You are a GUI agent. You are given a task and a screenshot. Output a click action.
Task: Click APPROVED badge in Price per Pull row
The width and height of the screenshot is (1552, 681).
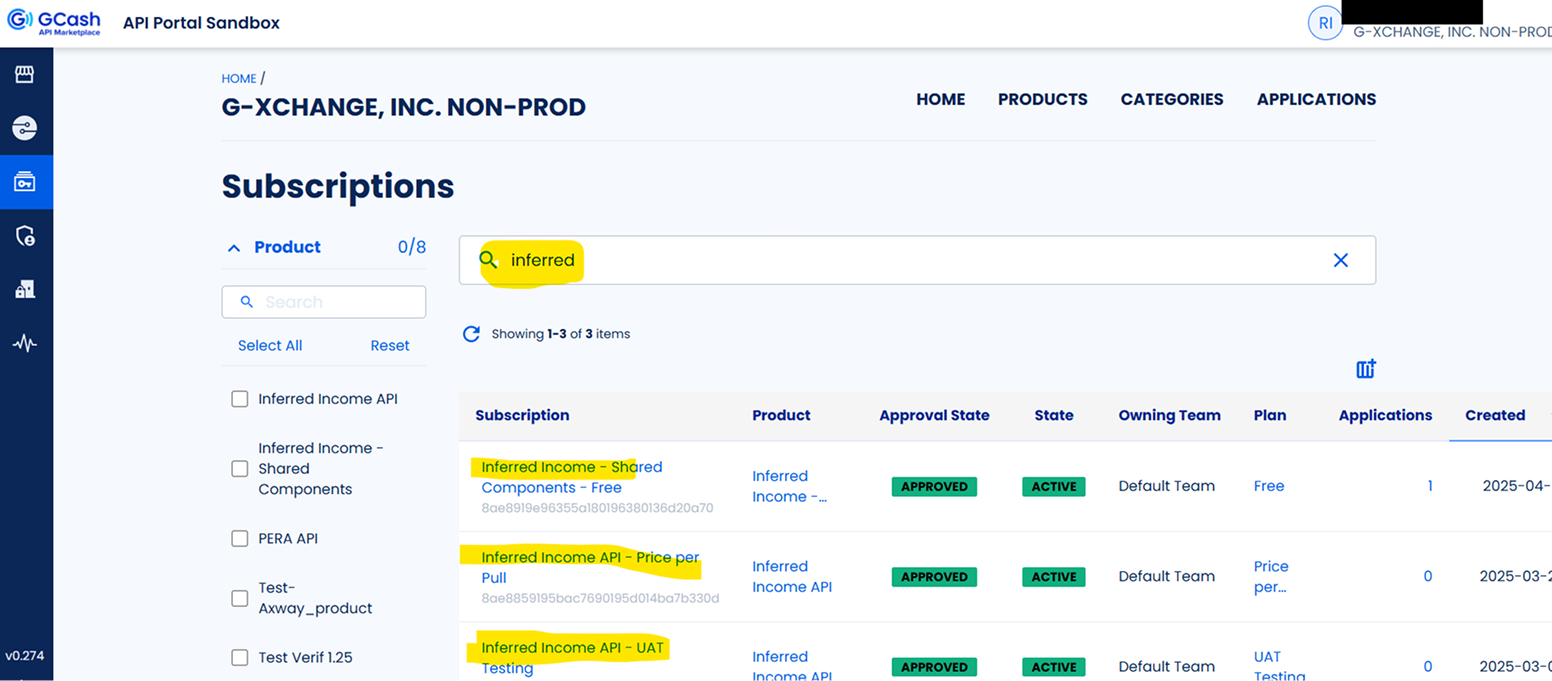tap(934, 577)
